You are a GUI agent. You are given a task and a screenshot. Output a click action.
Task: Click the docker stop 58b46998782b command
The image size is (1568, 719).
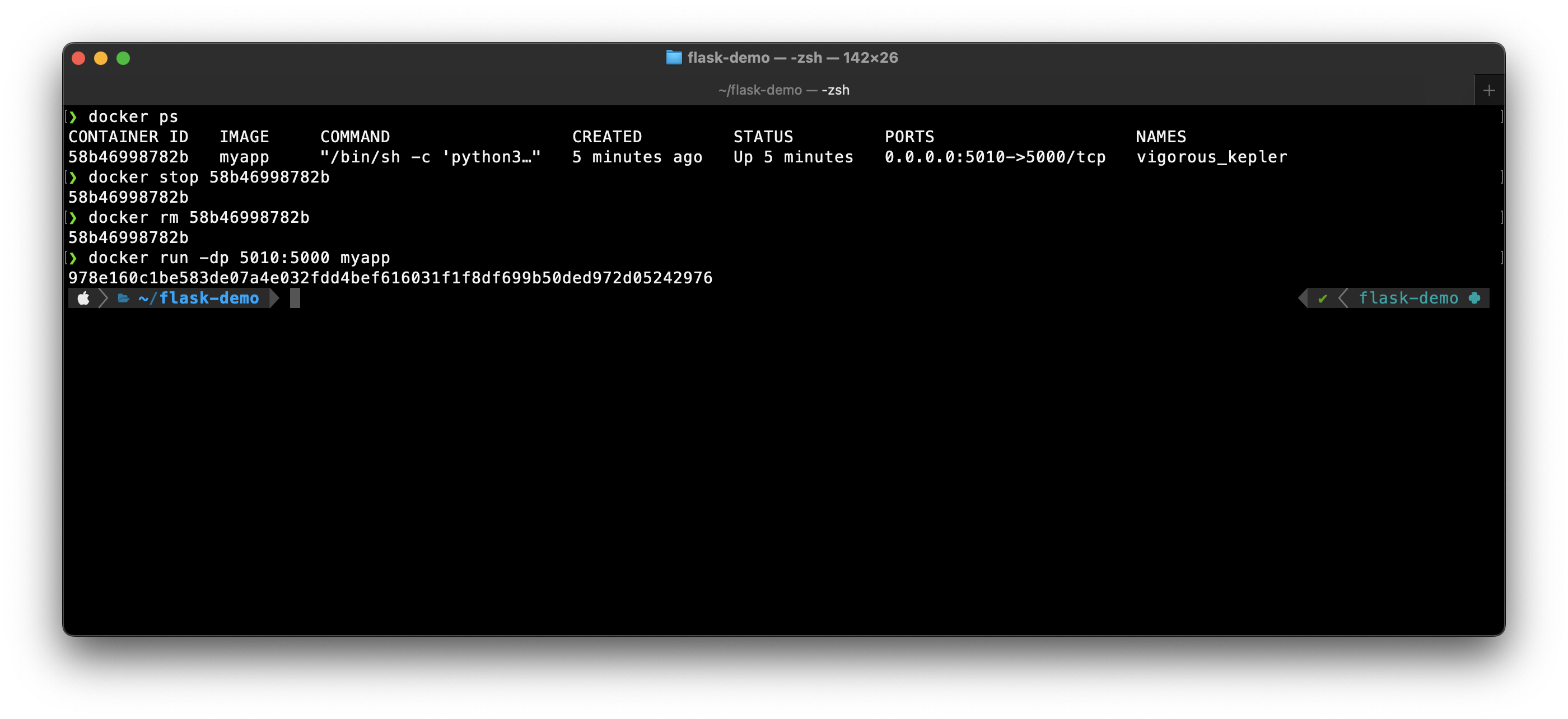click(208, 177)
